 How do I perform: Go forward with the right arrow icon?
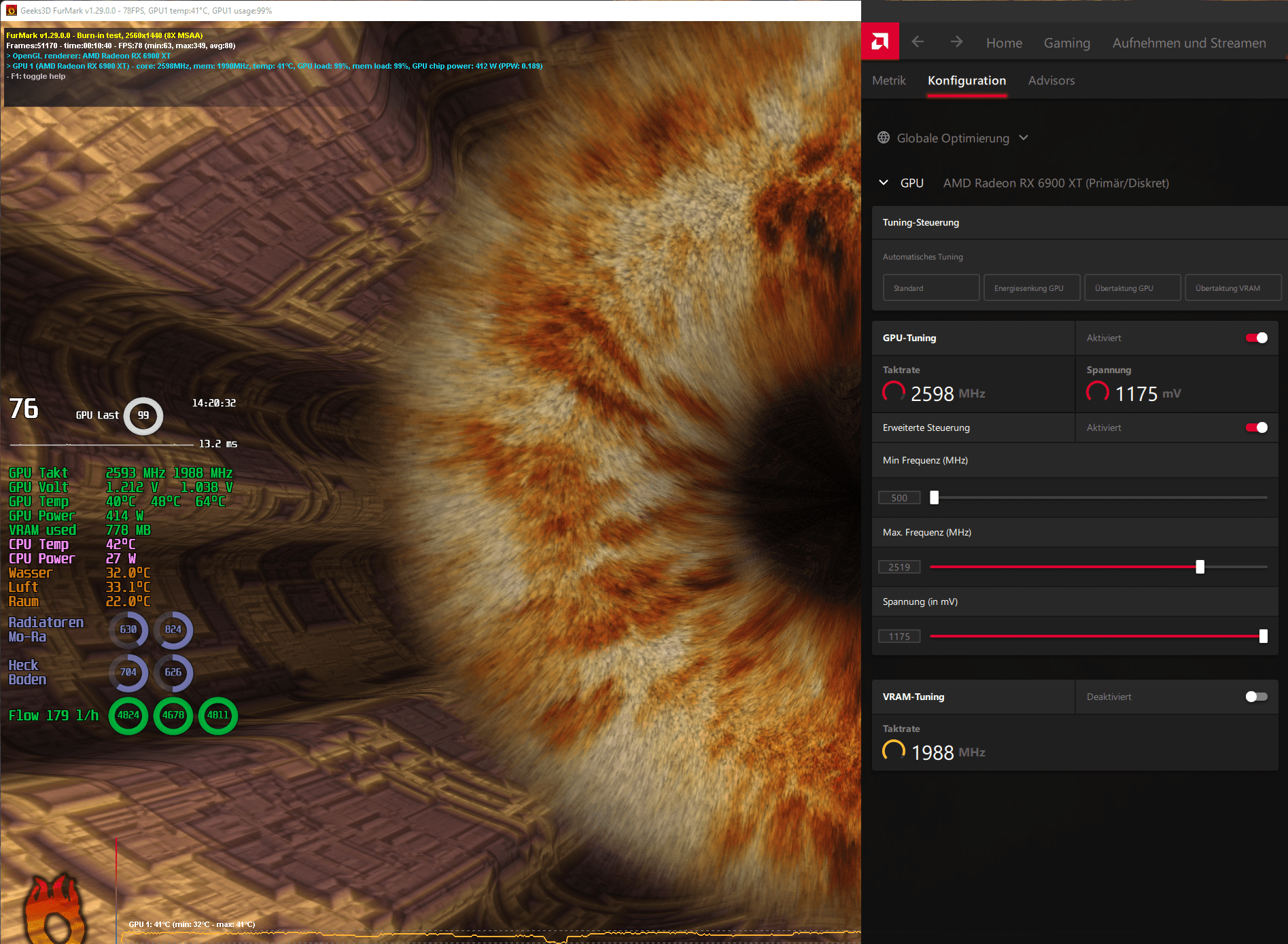tap(956, 42)
